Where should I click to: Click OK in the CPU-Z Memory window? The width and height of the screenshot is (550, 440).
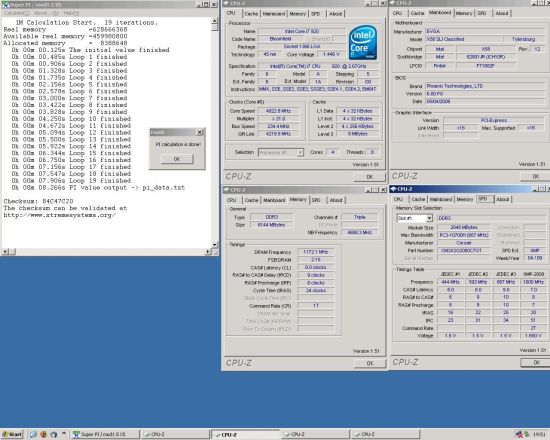point(370,364)
